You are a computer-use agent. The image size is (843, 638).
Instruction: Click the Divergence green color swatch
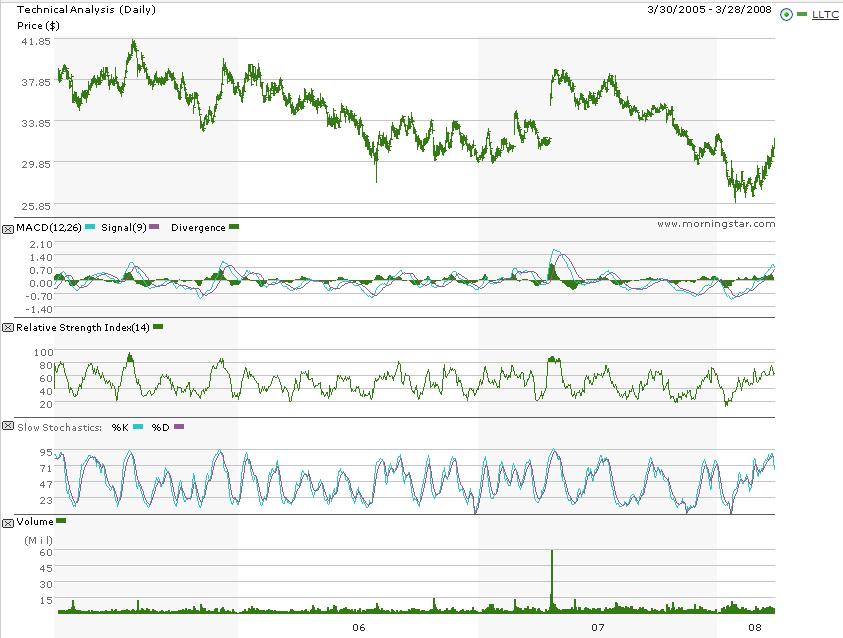point(233,227)
